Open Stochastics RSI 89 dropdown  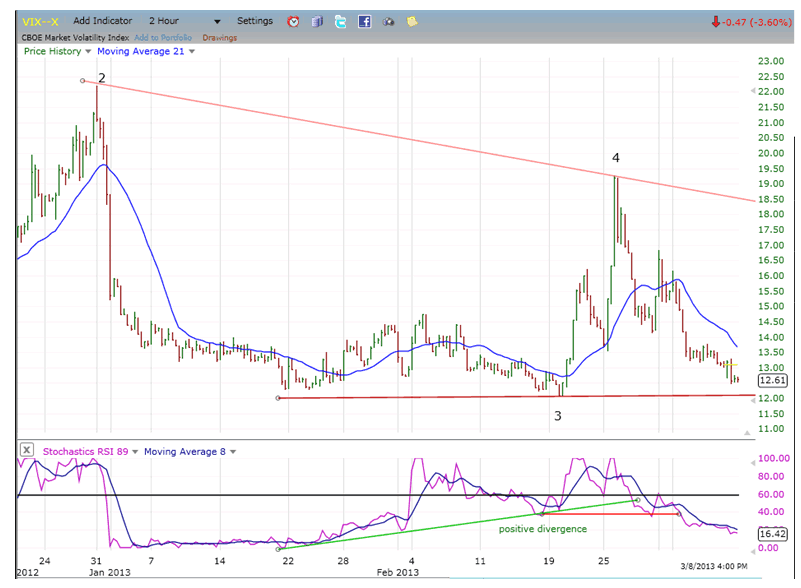tap(135, 451)
